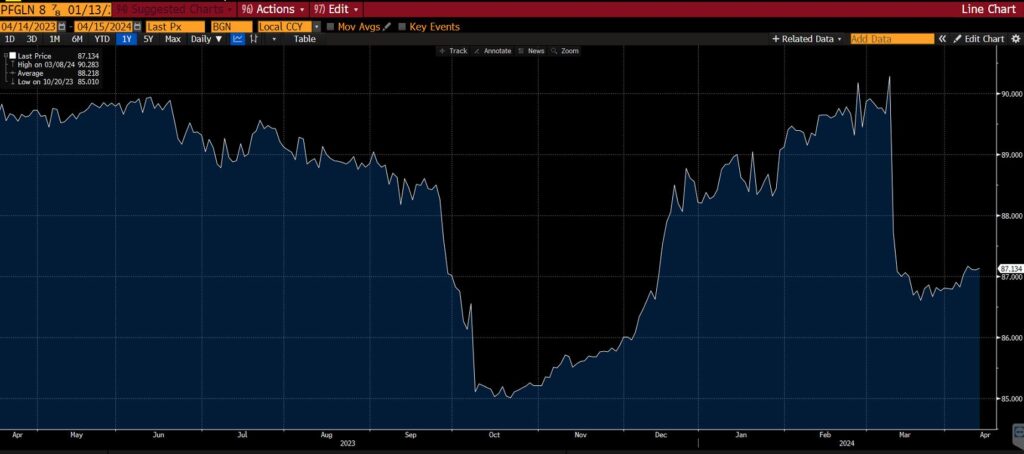Toggle the Last Price legend checkbox
1024x454 pixels.
point(12,56)
